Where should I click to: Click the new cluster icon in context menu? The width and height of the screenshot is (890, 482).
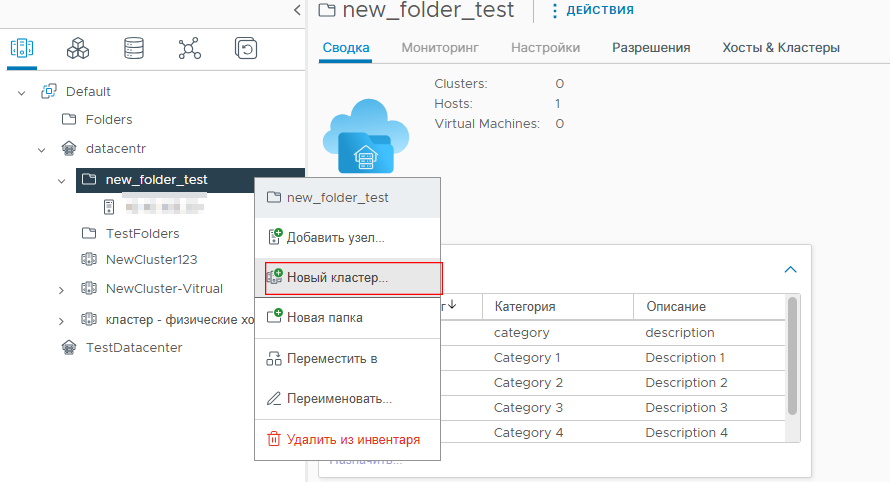point(275,277)
